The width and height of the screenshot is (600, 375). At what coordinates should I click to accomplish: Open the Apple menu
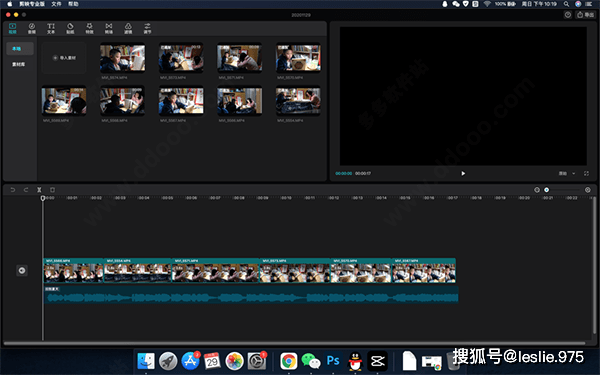[x=9, y=4]
